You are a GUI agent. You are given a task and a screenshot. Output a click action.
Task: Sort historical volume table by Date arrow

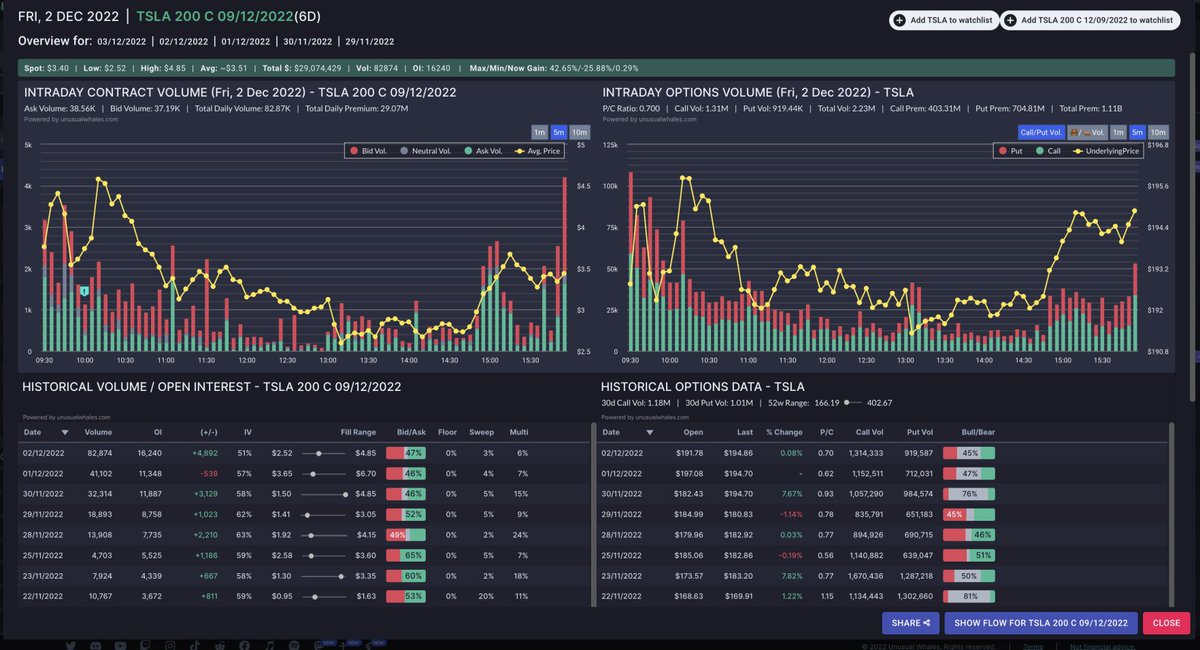(x=65, y=433)
